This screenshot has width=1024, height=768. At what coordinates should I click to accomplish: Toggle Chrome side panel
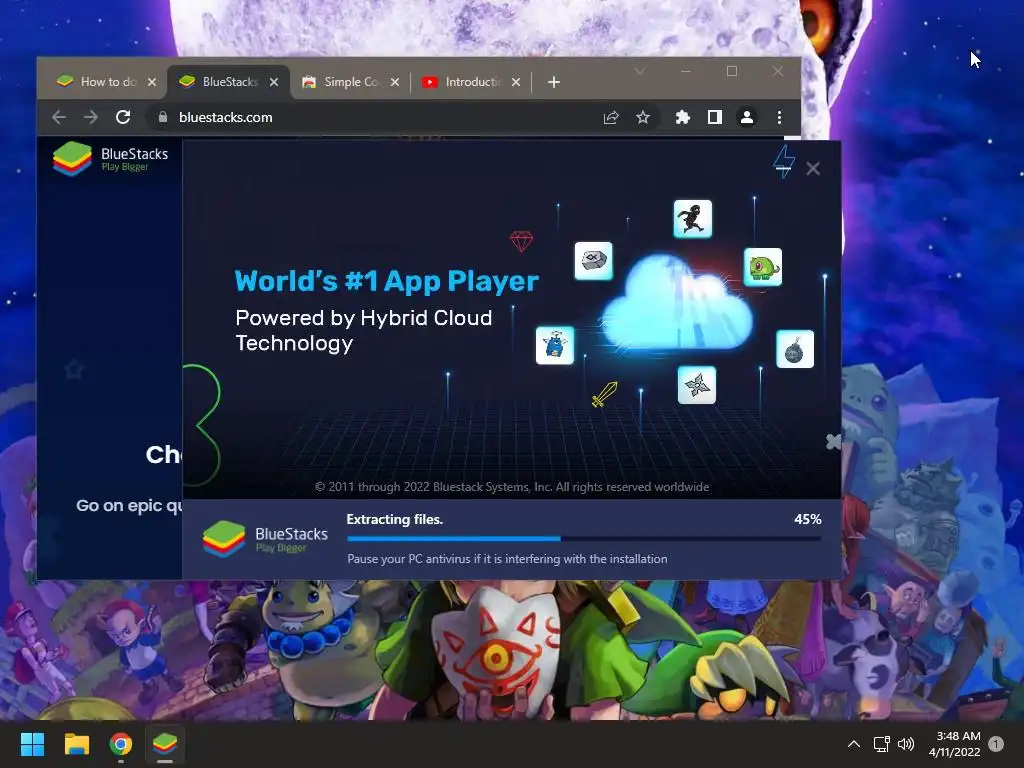tap(714, 118)
